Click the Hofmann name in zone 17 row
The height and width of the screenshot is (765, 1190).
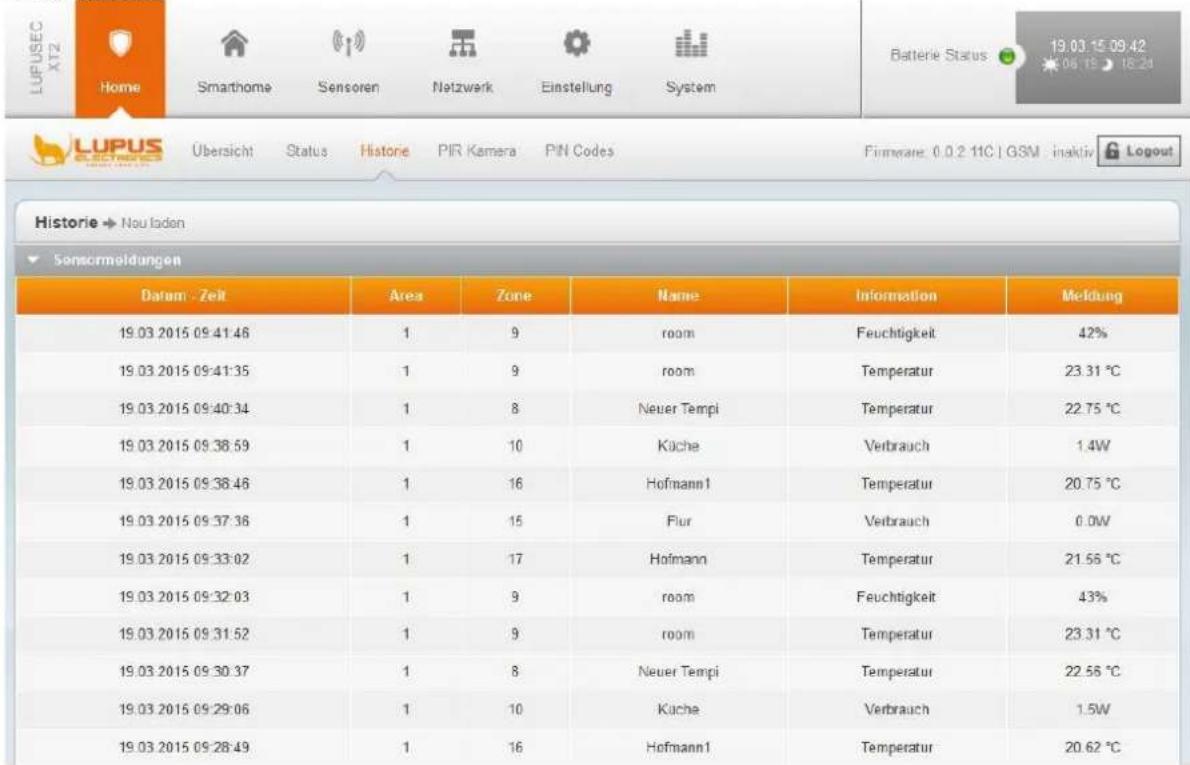(678, 559)
